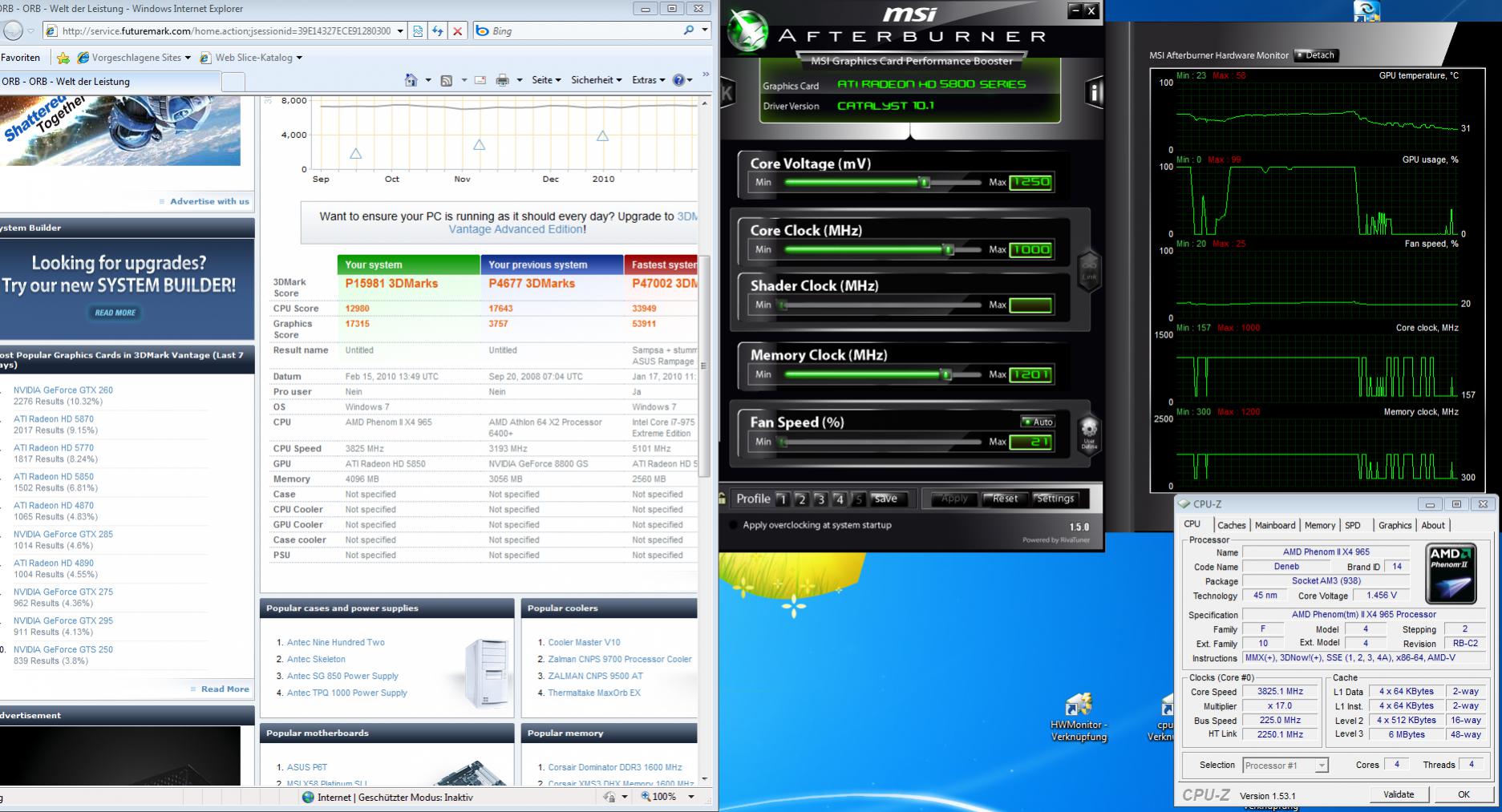Open the Sicherheit menu dropdown
The image size is (1502, 812).
tap(597, 80)
